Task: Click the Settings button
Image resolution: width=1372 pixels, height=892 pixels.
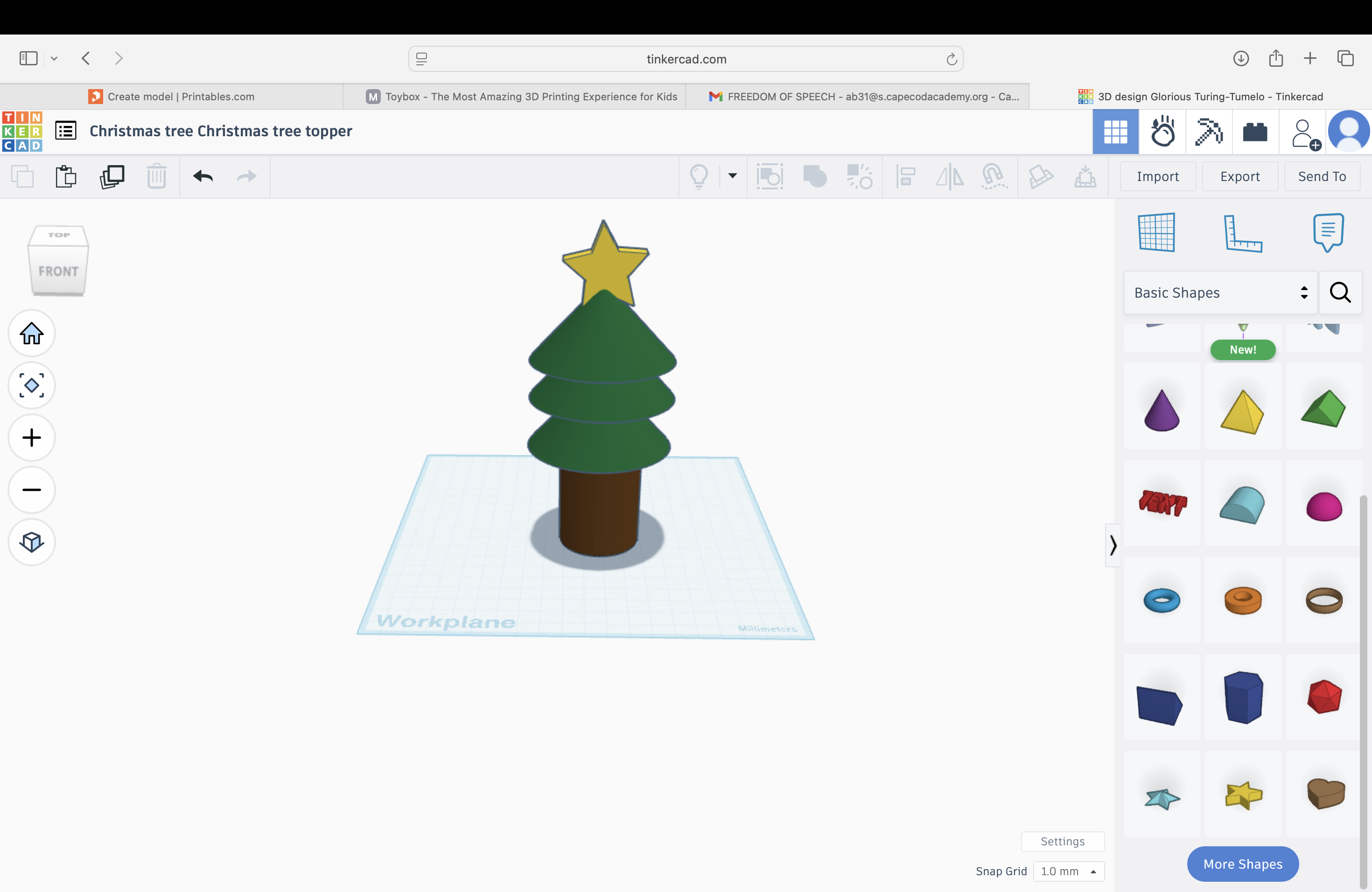Action: [x=1063, y=841]
